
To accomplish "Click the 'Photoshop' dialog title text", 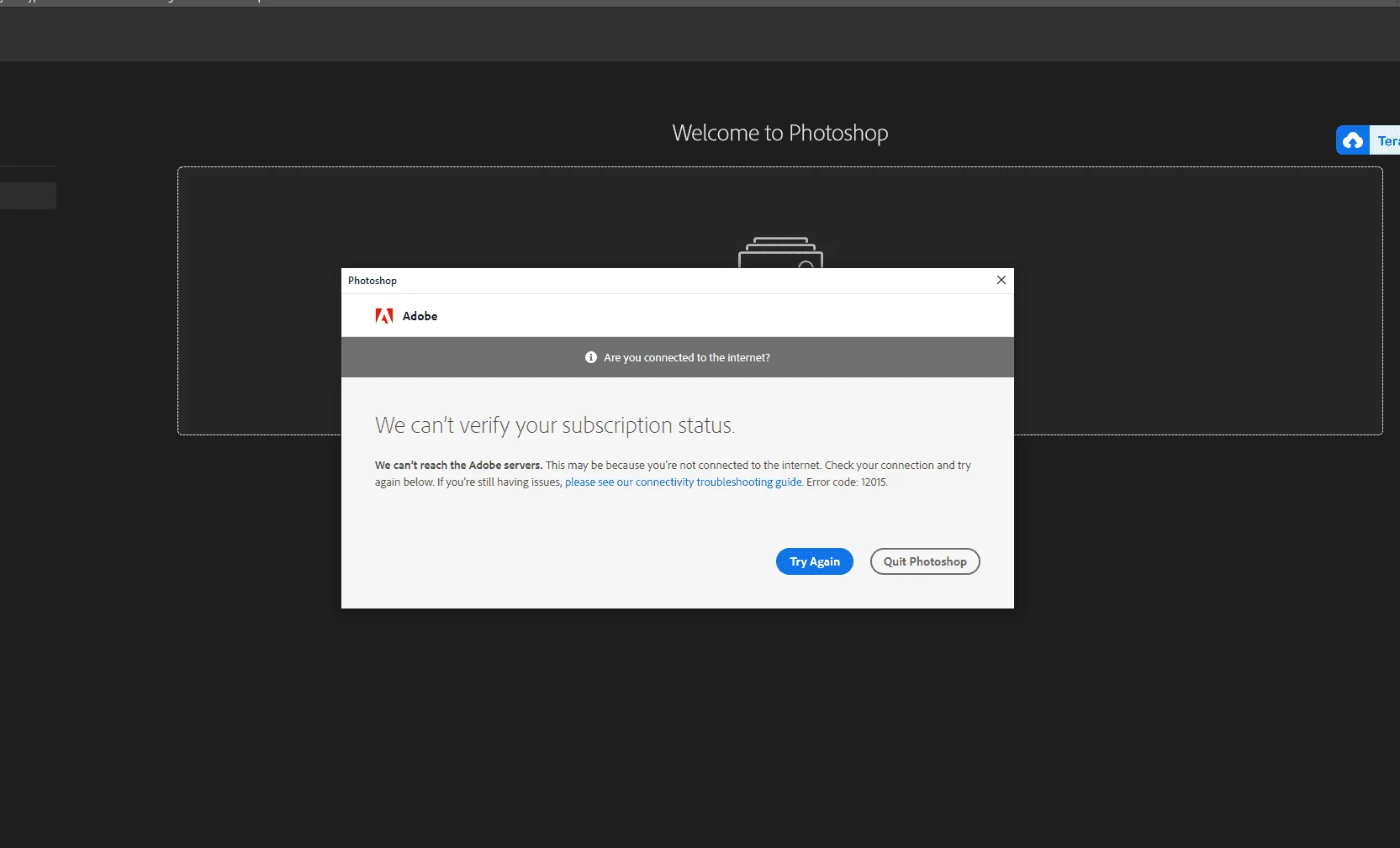I will (x=372, y=281).
